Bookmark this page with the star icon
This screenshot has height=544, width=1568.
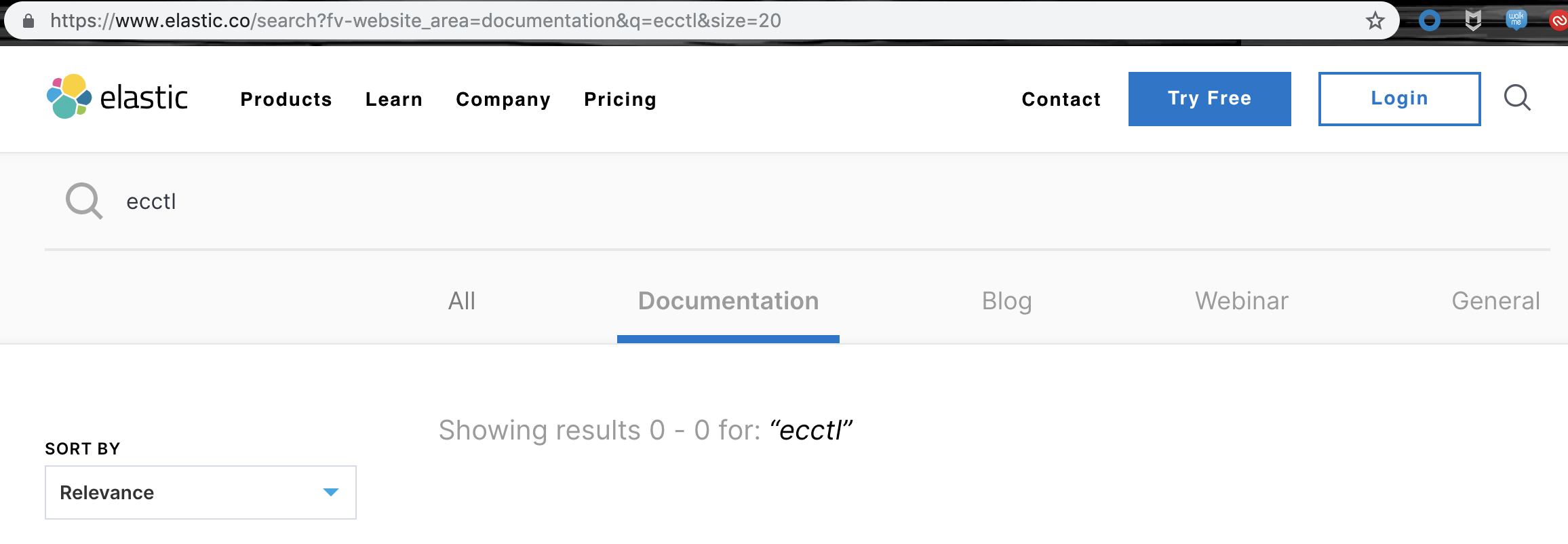click(1376, 20)
